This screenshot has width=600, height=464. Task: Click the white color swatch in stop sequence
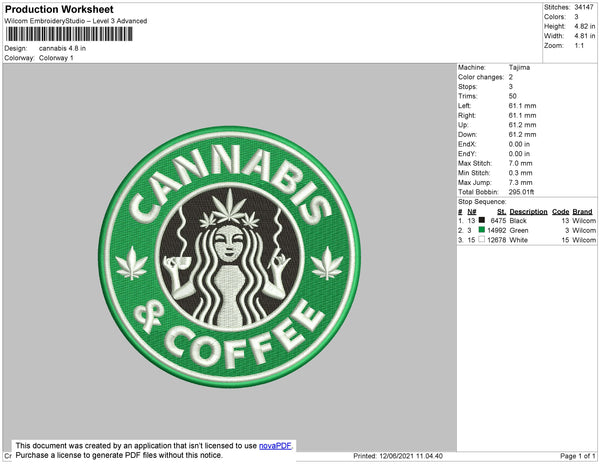(482, 239)
